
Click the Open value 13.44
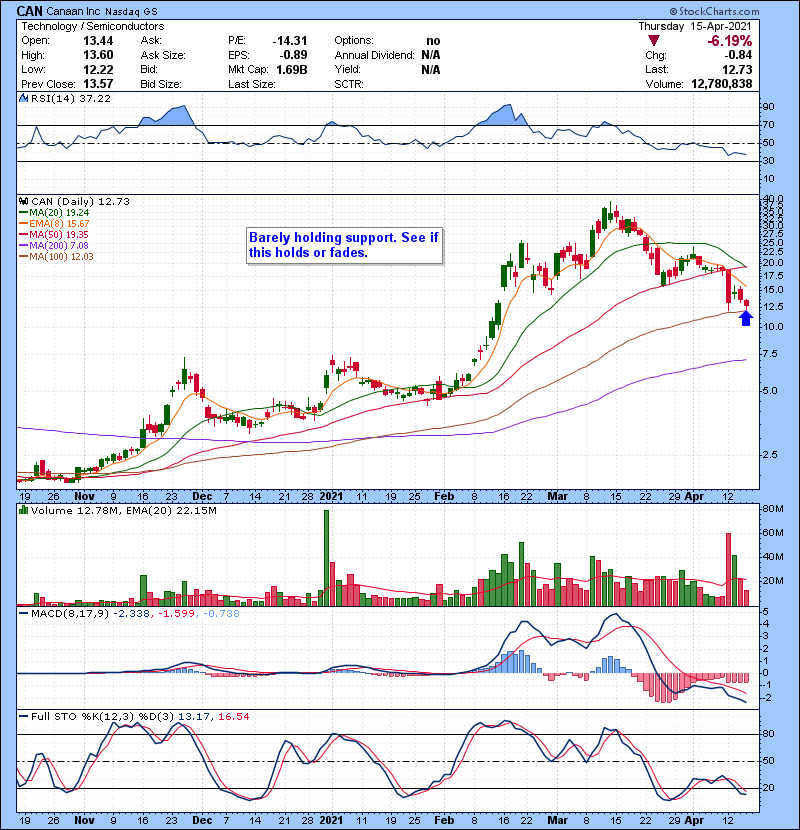point(98,41)
